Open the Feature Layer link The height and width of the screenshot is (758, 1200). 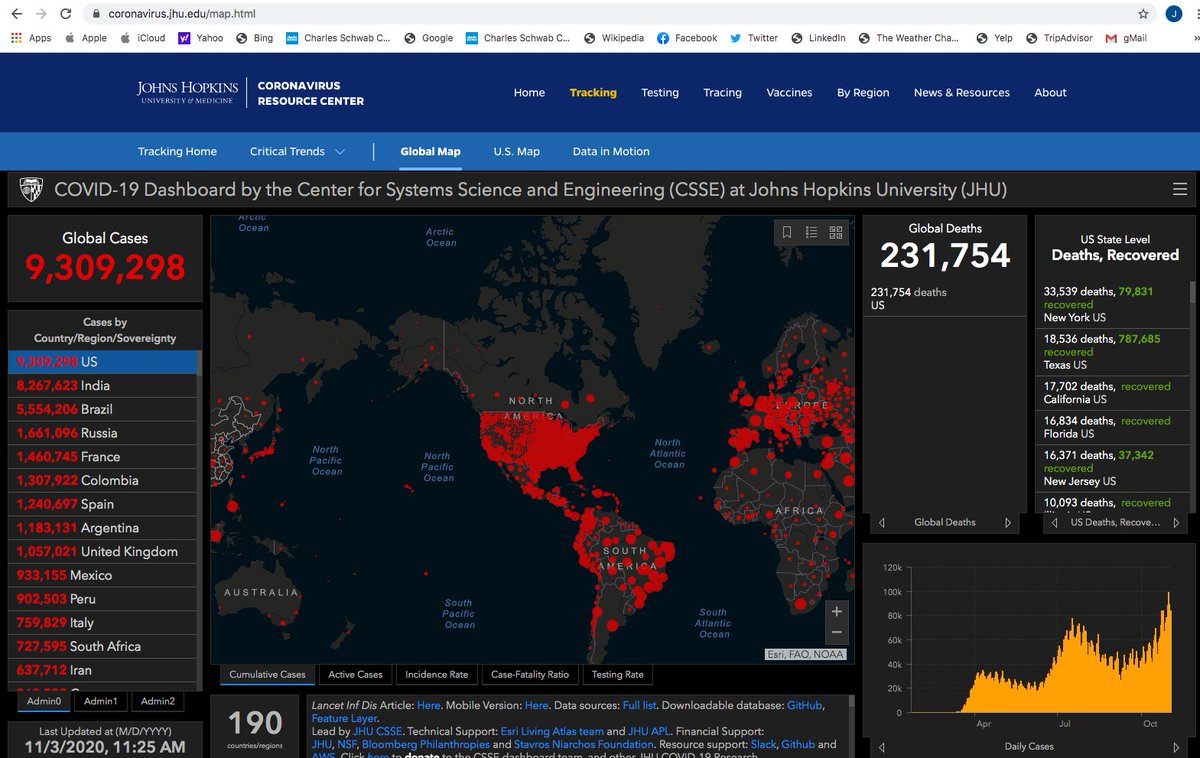click(345, 718)
